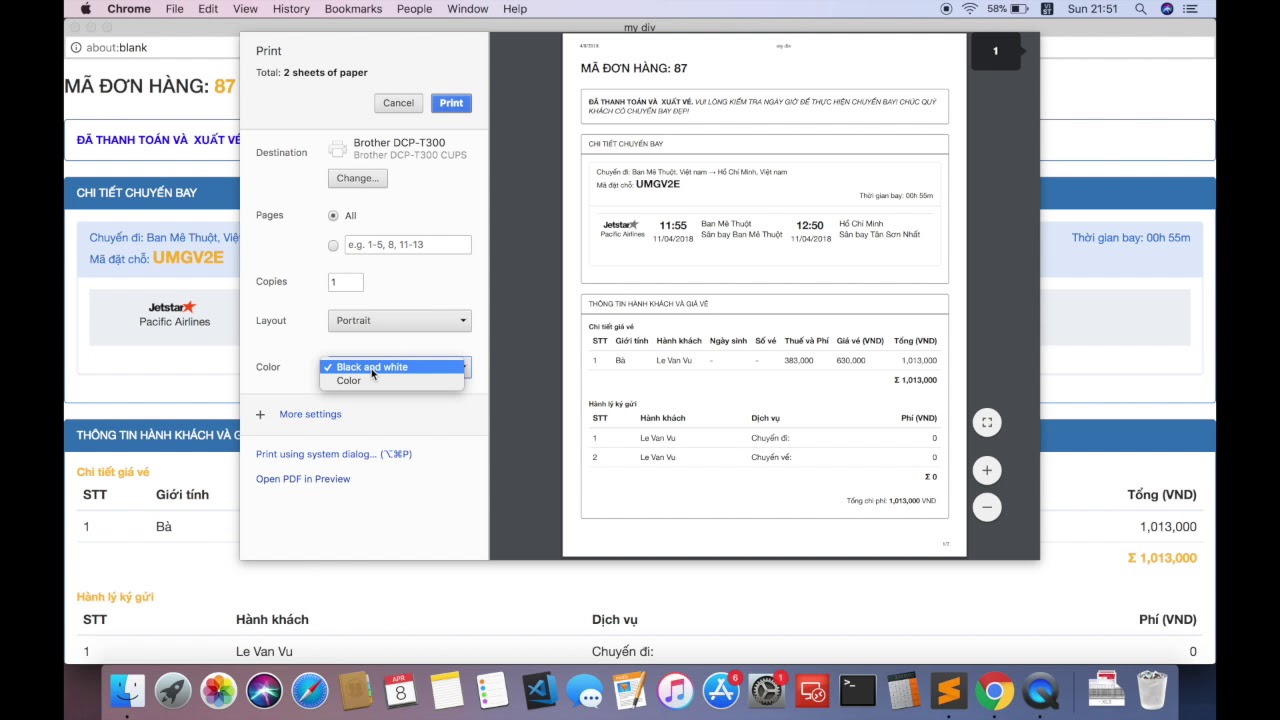
Task: Click the input source VI icon
Action: coord(1047,9)
